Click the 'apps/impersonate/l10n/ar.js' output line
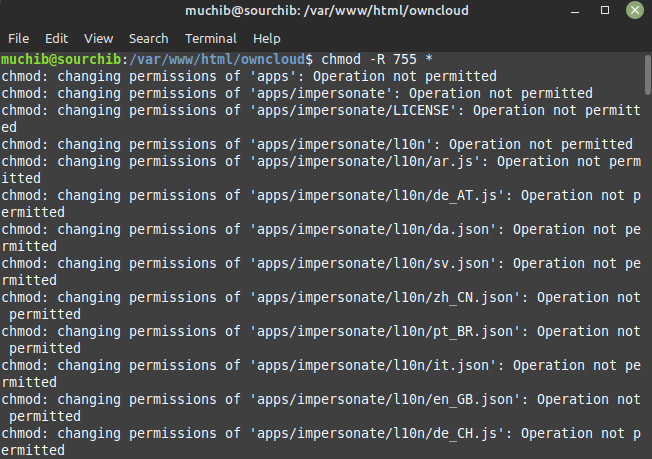 pos(321,170)
